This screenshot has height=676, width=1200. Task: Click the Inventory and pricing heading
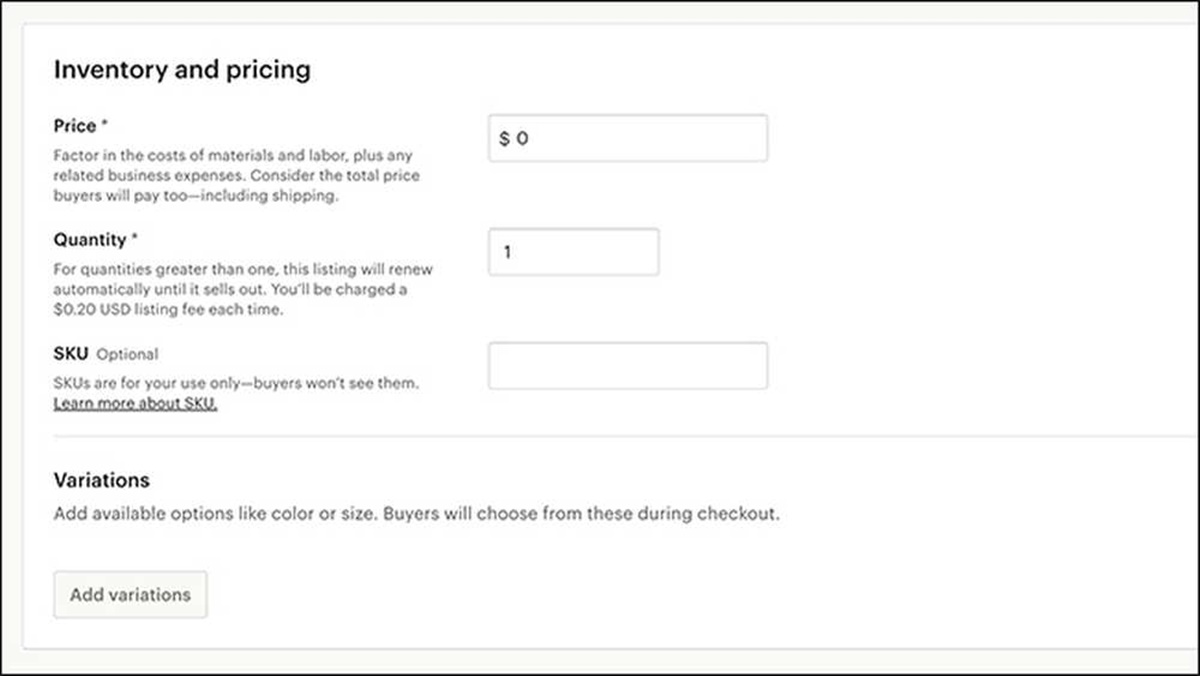pyautogui.click(x=182, y=70)
